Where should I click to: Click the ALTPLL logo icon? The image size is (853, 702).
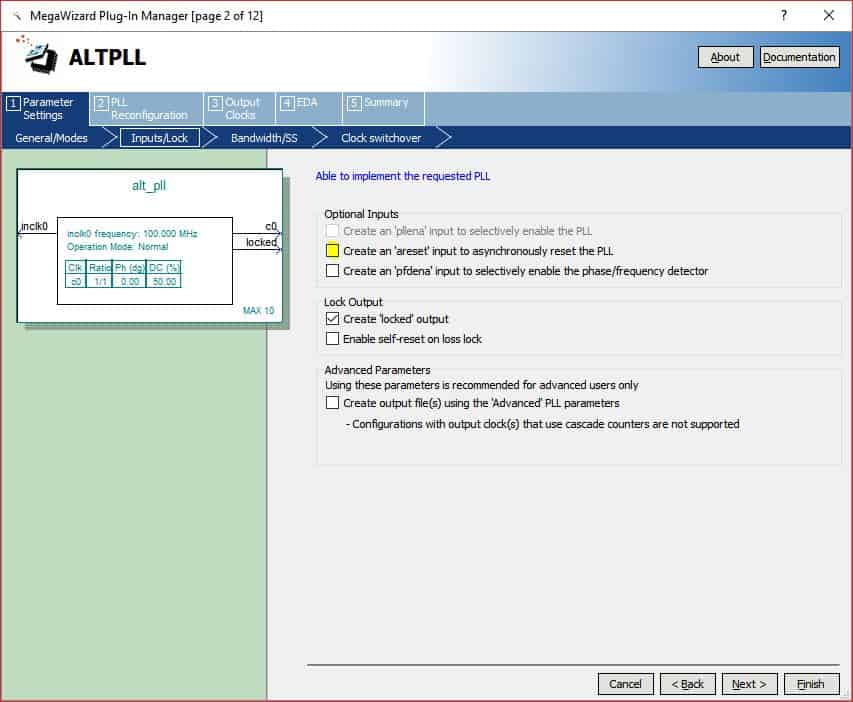click(x=40, y=56)
